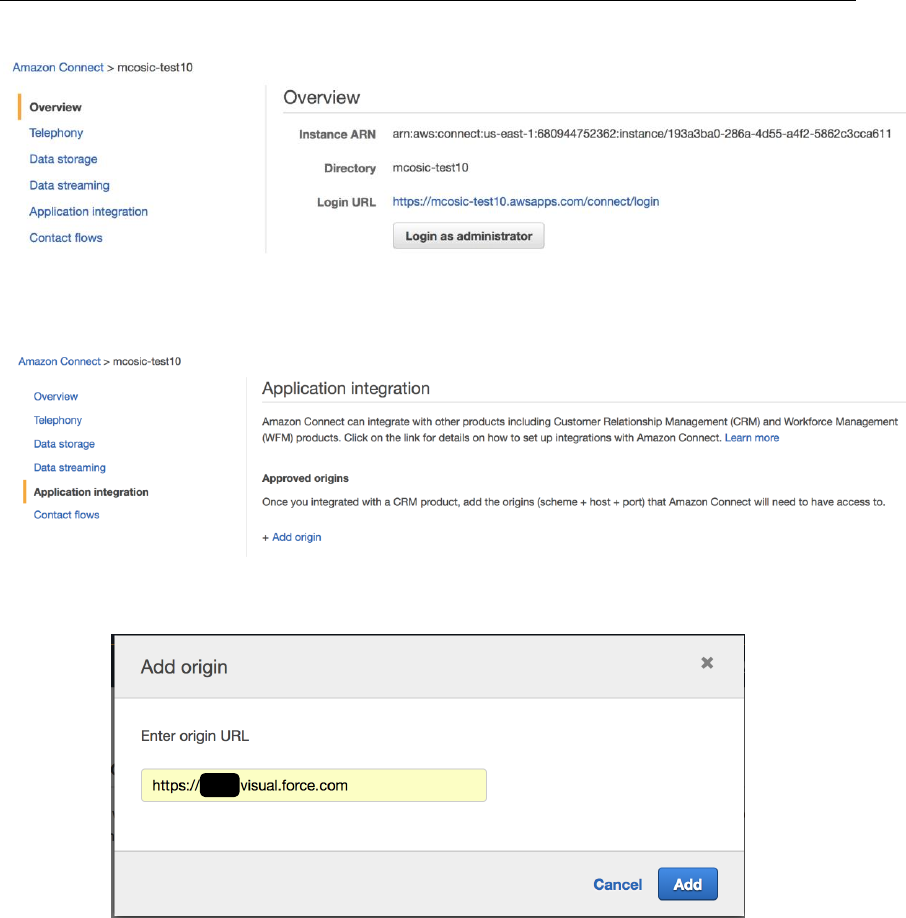This screenshot has width=906, height=918.
Task: Cancel the Add origin dialog
Action: (x=617, y=884)
